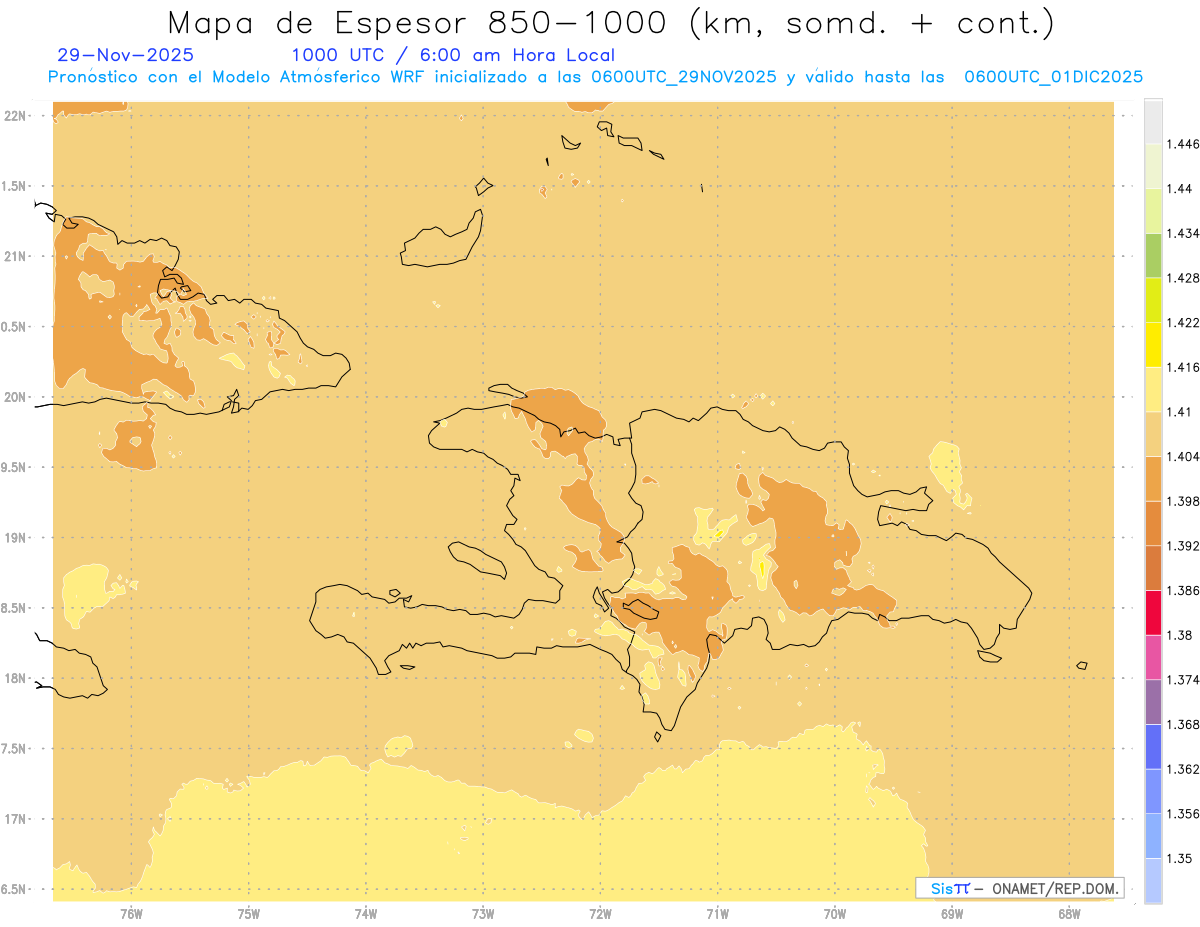Image resolution: width=1200 pixels, height=927 pixels.
Task: Click the '19N' latitude label
Action: [14, 538]
